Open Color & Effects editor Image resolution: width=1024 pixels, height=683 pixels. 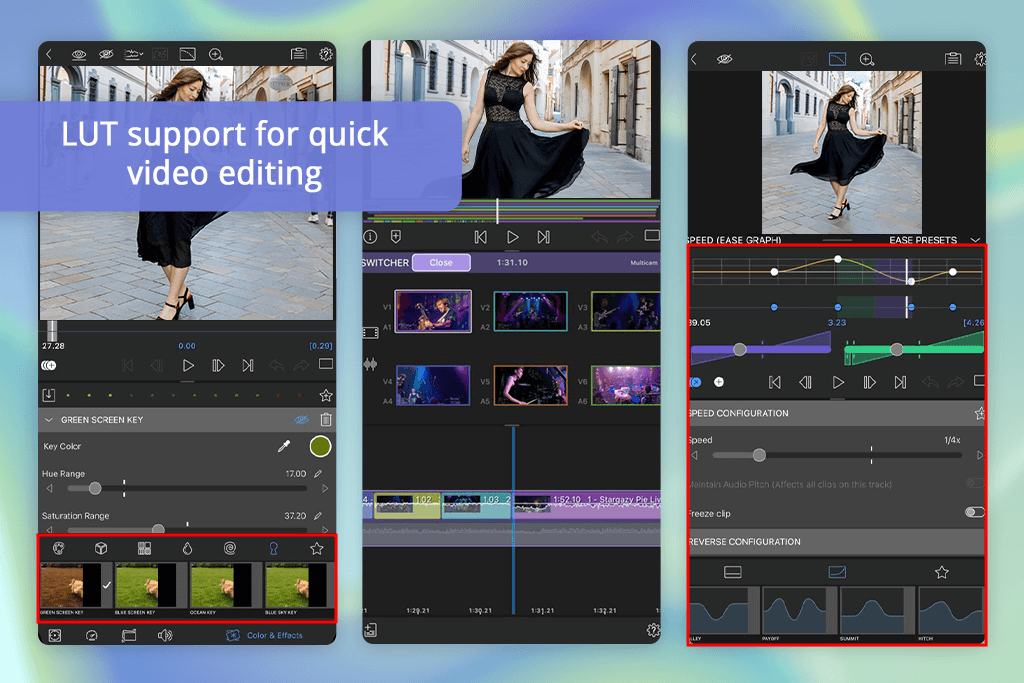(x=264, y=635)
